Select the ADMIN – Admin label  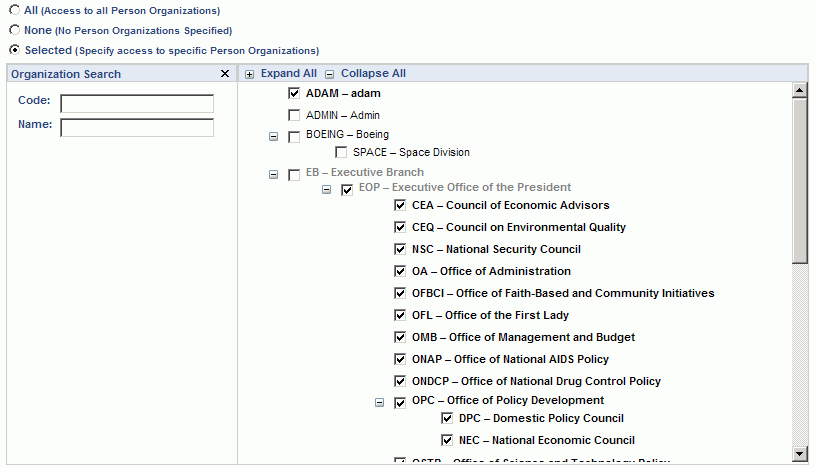tap(343, 115)
